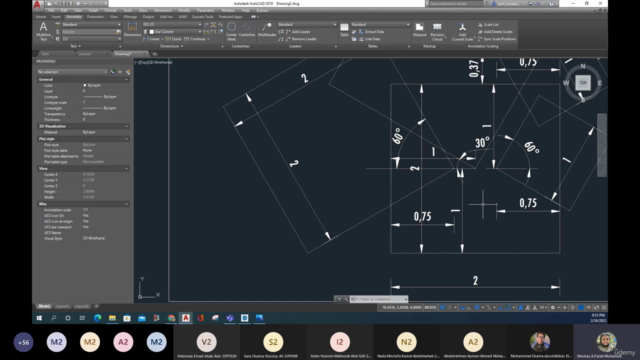Click the navigation bar on drawing's right edge

(x=602, y=145)
